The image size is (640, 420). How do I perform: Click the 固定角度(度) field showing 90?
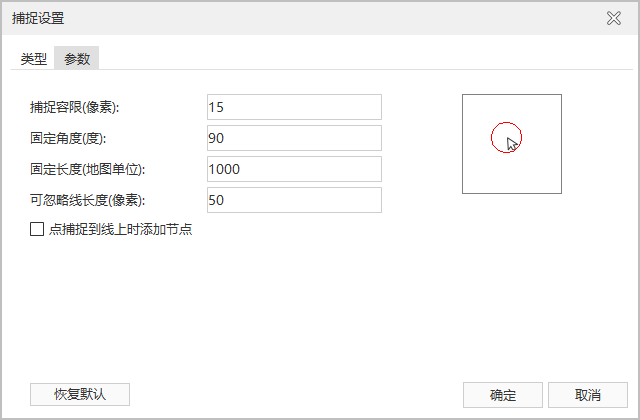294,138
